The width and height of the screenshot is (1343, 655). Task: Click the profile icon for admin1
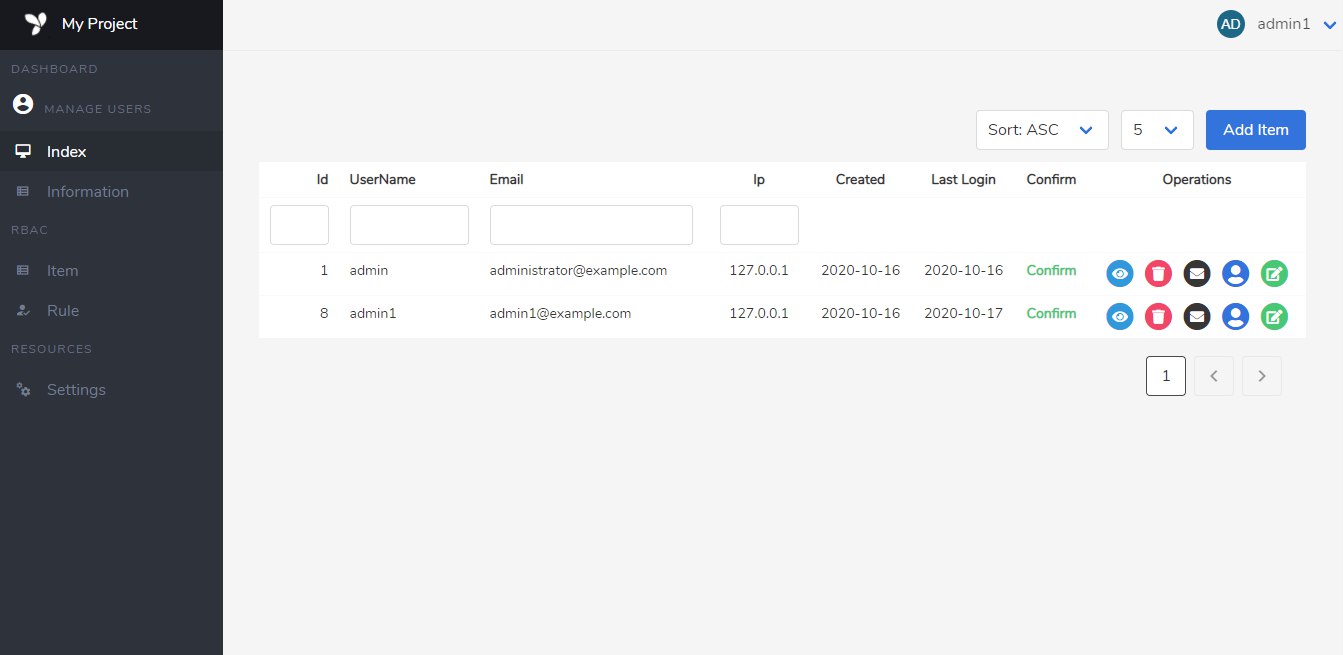click(x=1236, y=317)
